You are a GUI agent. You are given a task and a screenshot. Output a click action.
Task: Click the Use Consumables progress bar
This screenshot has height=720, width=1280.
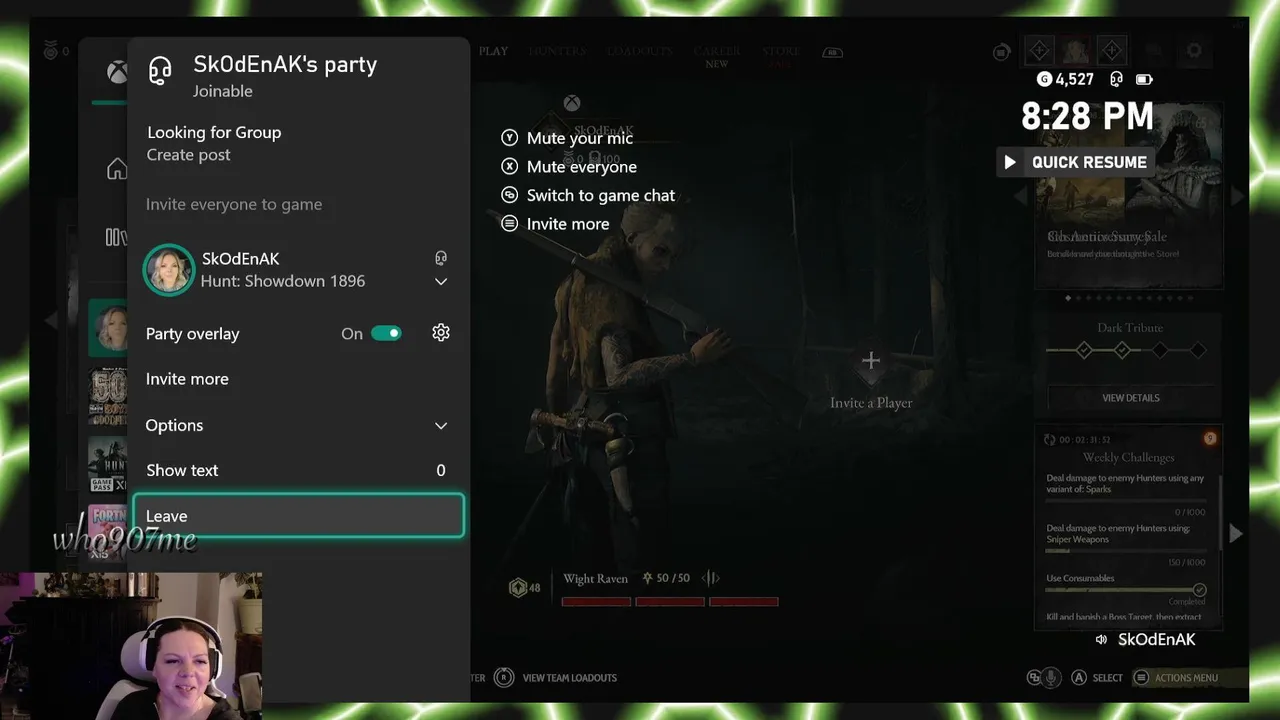(x=1126, y=590)
